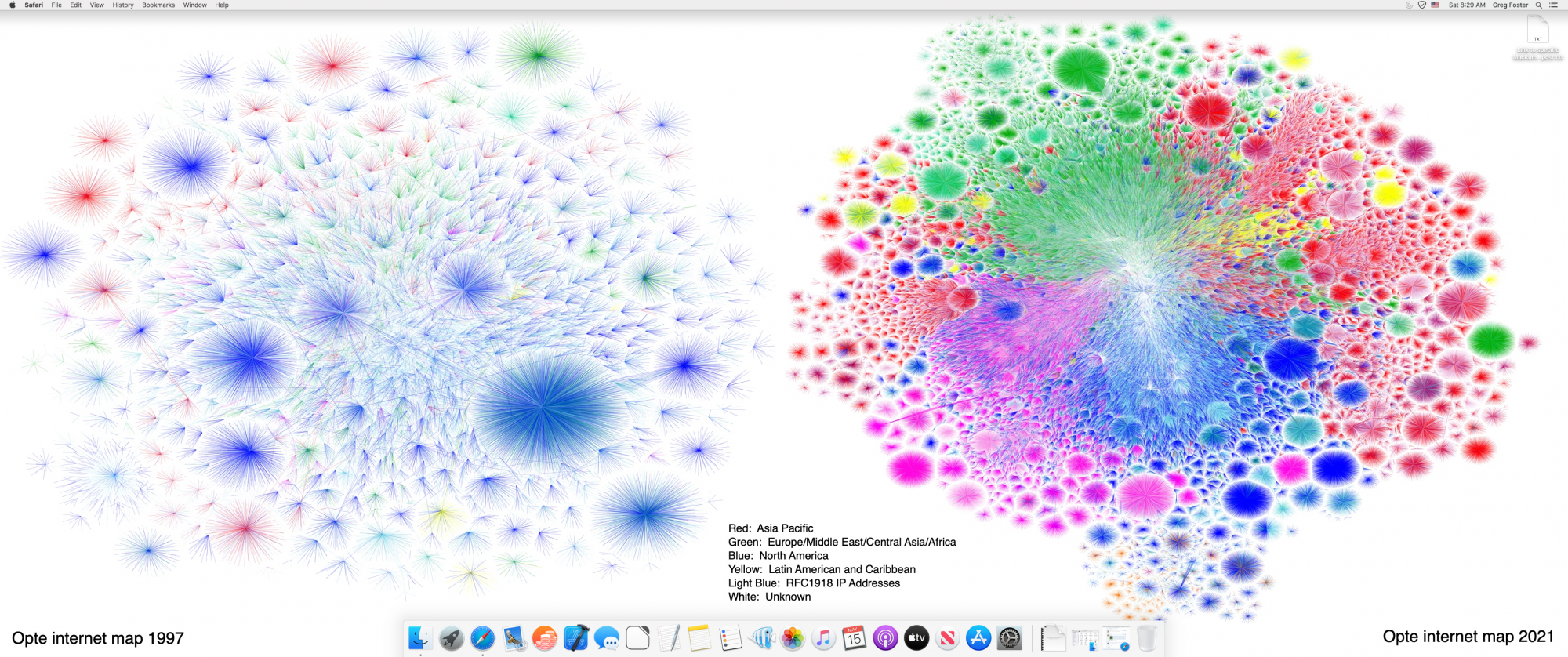Open the Finder window thumbnail stack in Dock

point(1085,640)
